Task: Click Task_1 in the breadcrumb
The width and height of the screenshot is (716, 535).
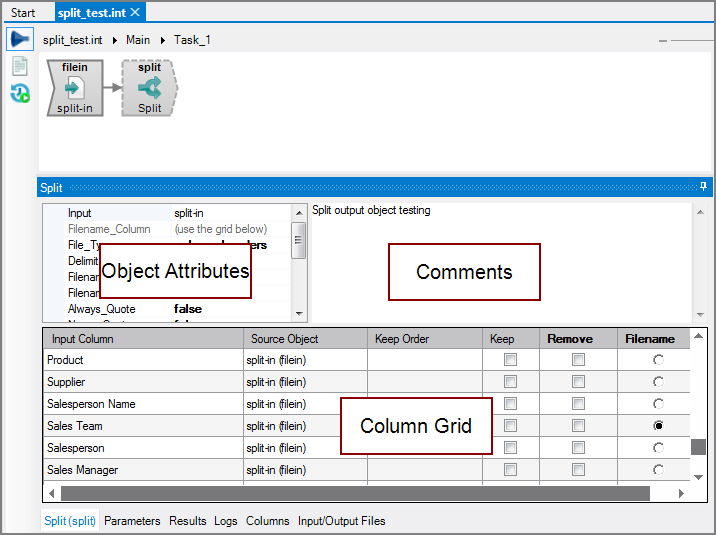Action: 192,41
